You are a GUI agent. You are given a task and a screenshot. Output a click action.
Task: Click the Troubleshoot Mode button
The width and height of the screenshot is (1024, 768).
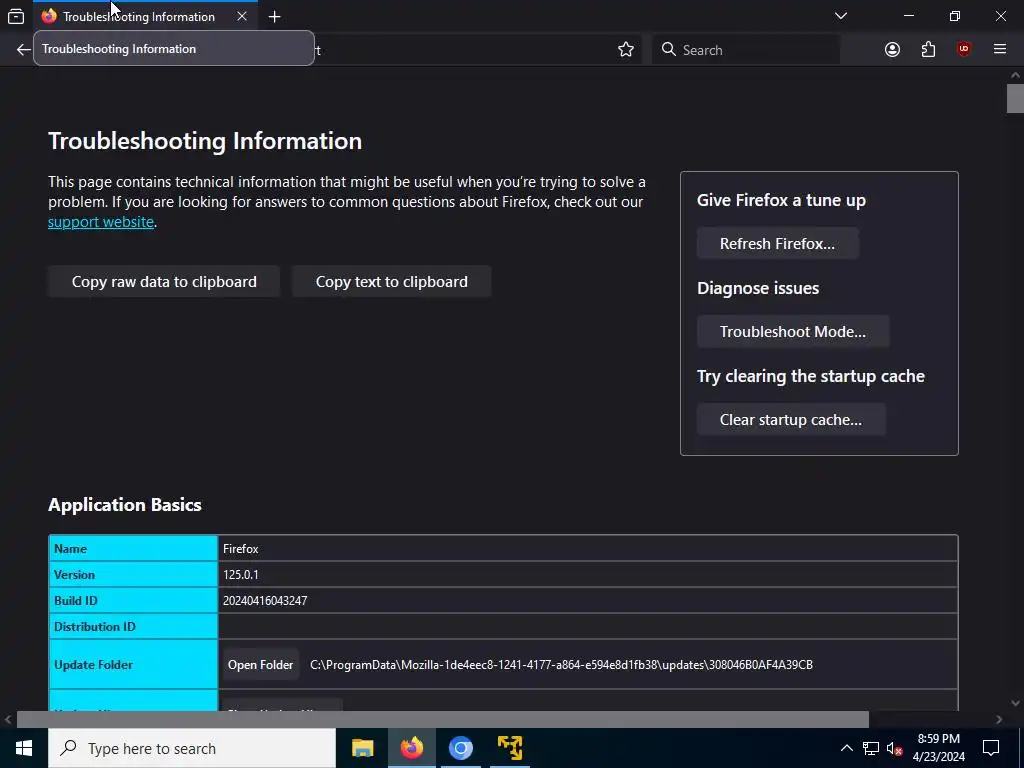(793, 332)
